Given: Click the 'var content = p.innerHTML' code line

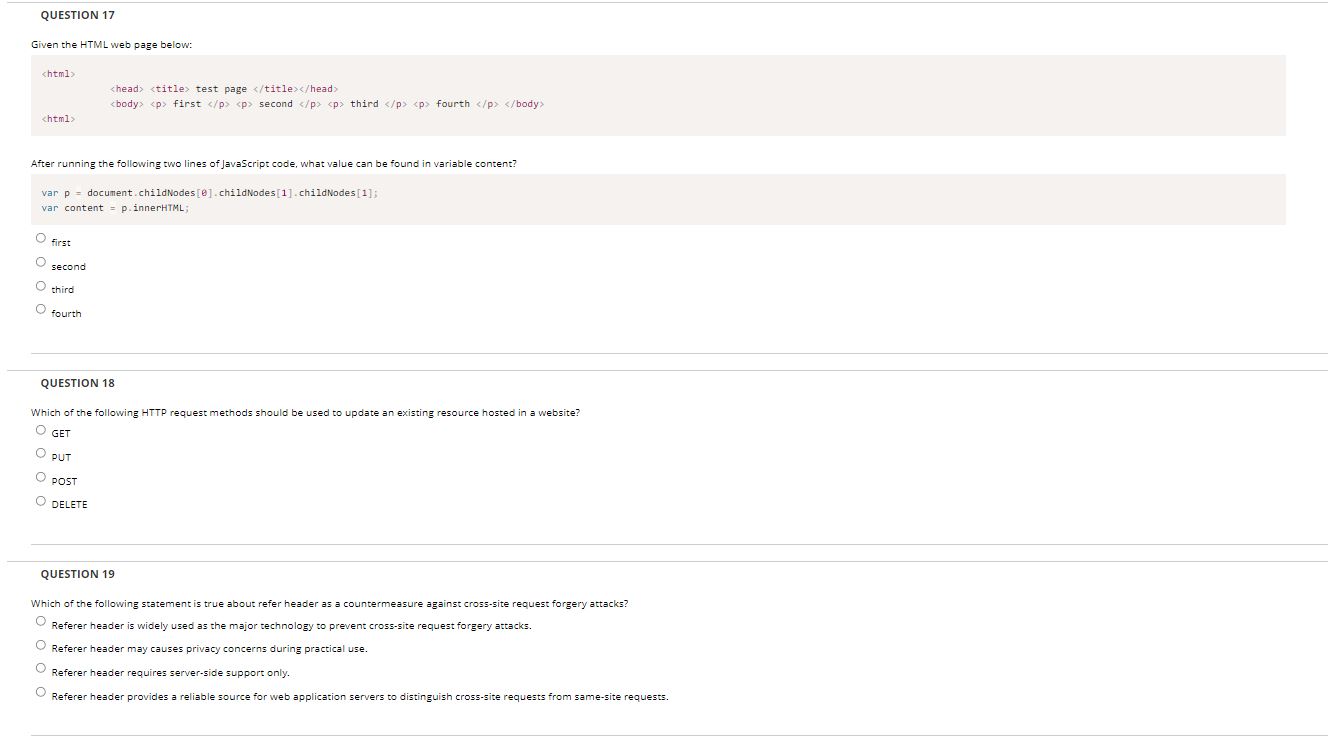Looking at the screenshot, I should tap(115, 208).
